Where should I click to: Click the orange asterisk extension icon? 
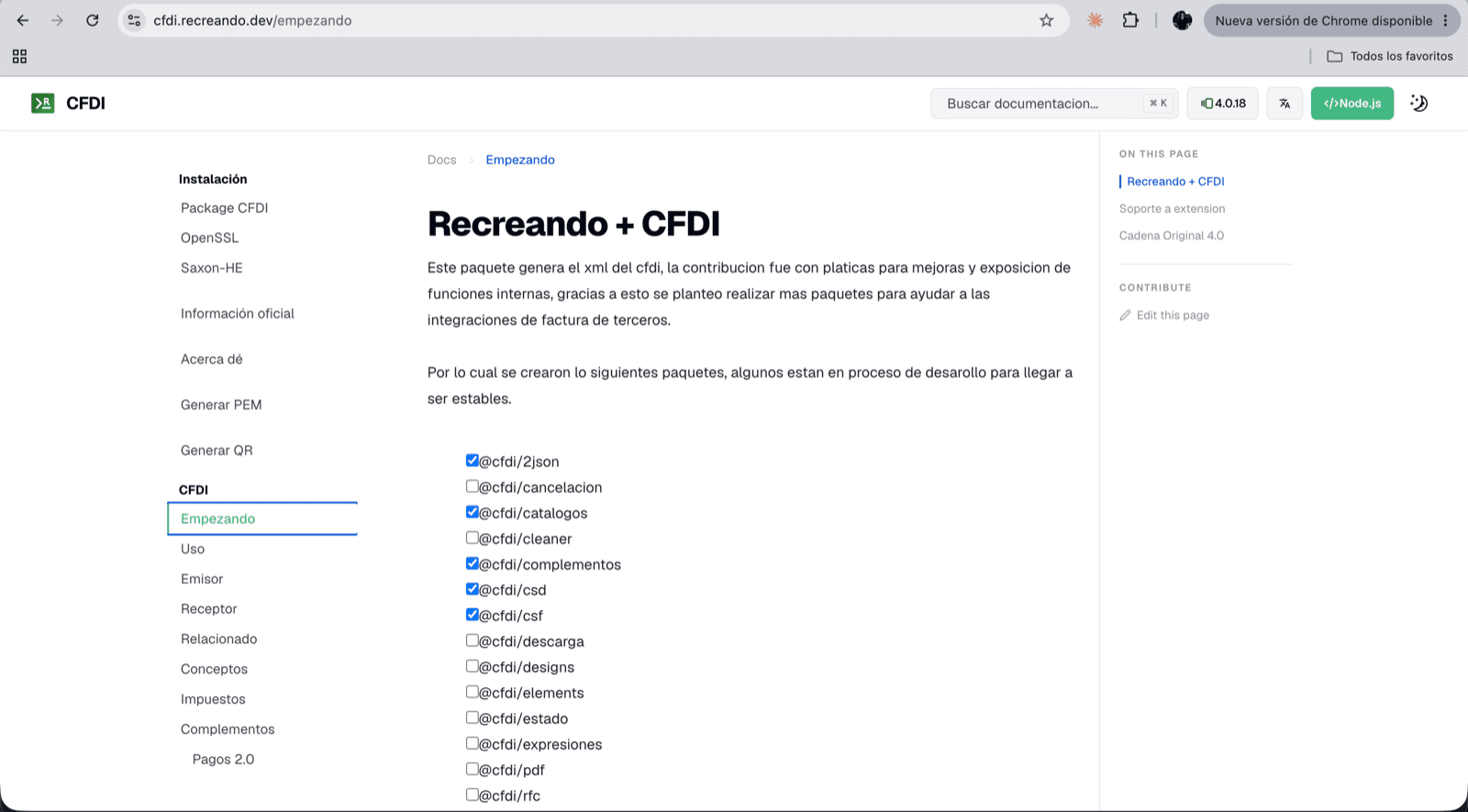pyautogui.click(x=1095, y=20)
